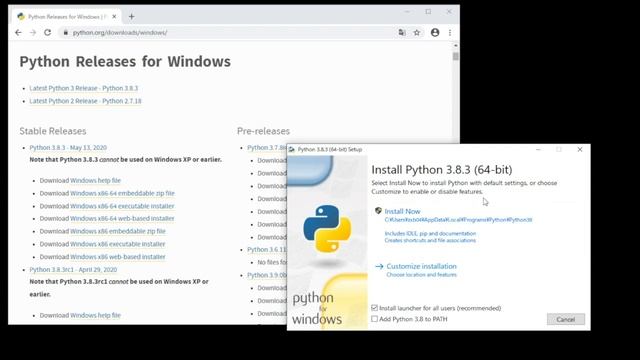The width and height of the screenshot is (640, 360).
Task: Click the Python Releases for Windows heading
Action: click(125, 62)
